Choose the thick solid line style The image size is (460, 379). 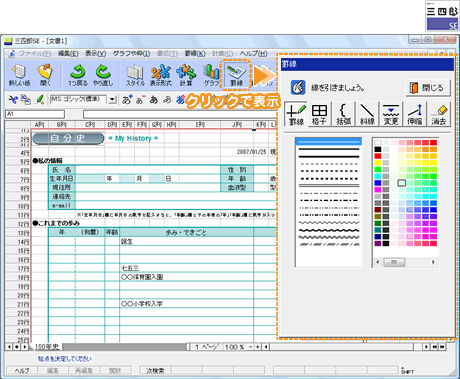click(x=329, y=156)
